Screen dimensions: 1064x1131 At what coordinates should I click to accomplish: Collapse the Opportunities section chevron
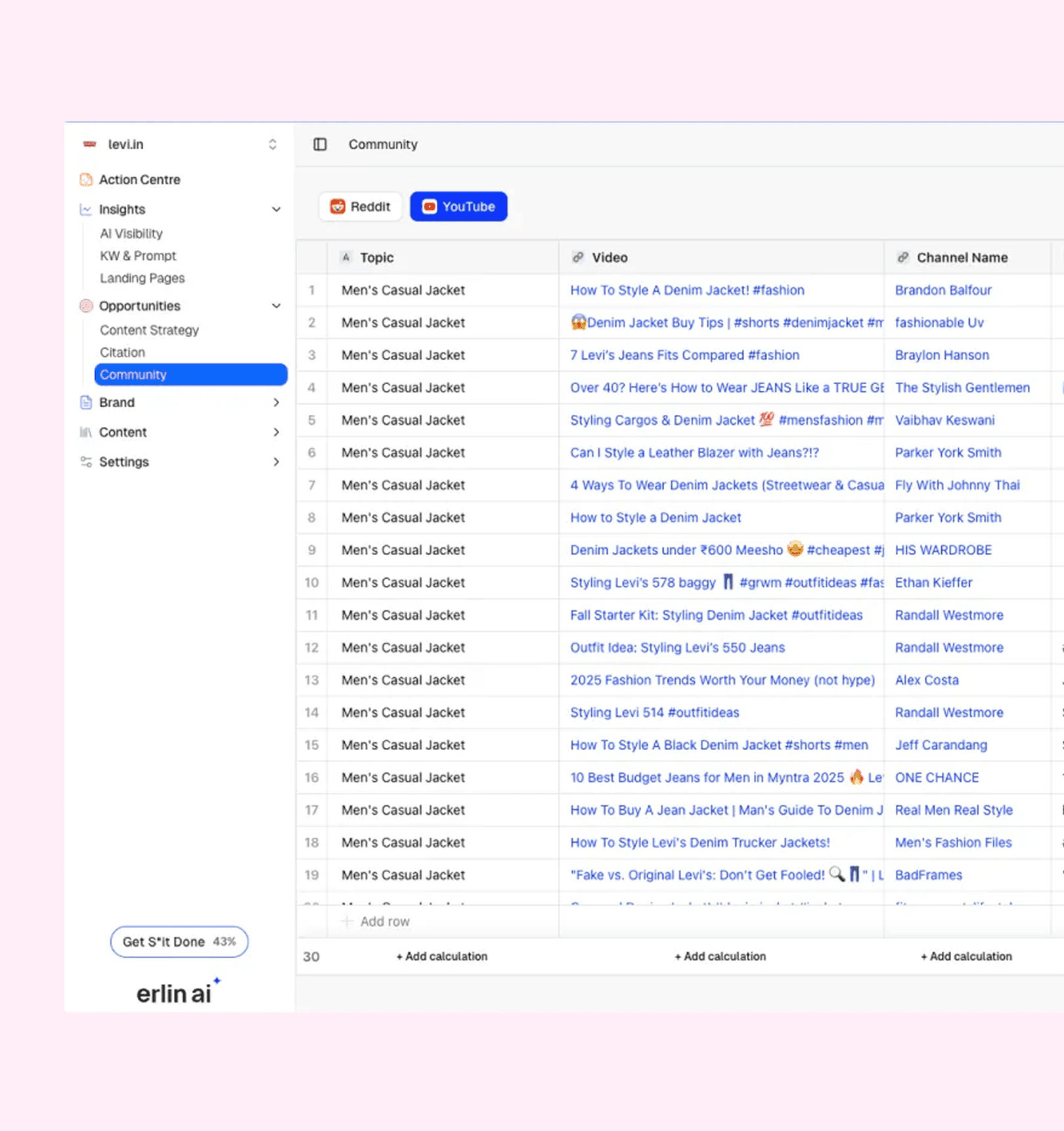(x=277, y=306)
